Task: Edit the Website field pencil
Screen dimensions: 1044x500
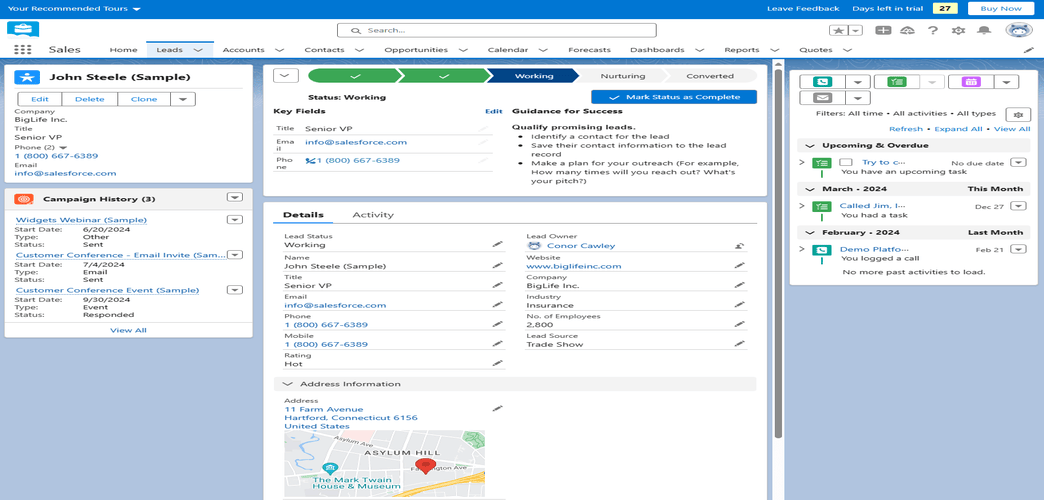Action: coord(739,266)
